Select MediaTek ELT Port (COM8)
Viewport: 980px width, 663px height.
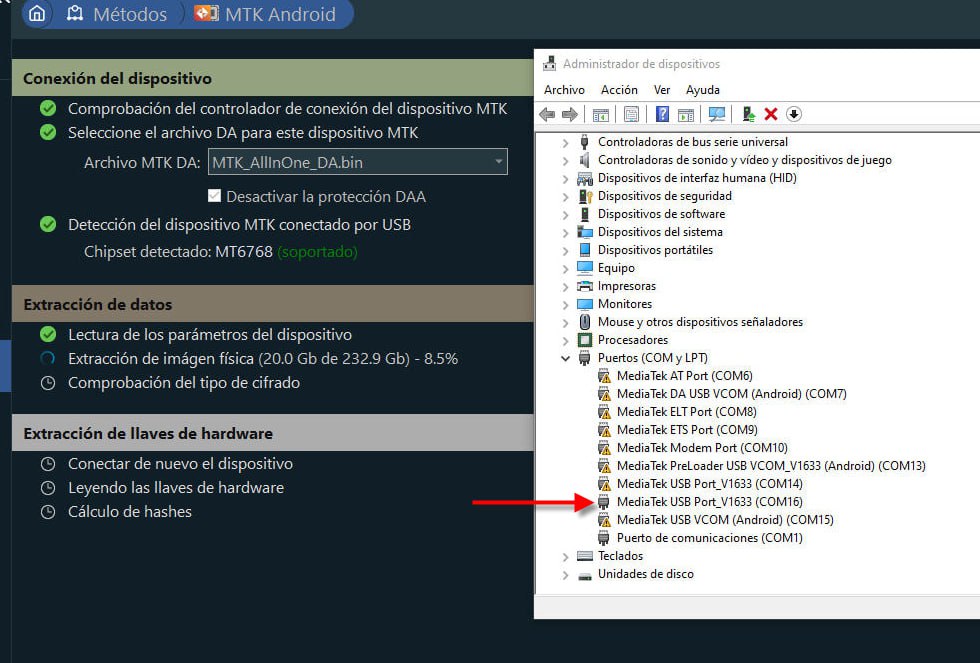pos(686,412)
